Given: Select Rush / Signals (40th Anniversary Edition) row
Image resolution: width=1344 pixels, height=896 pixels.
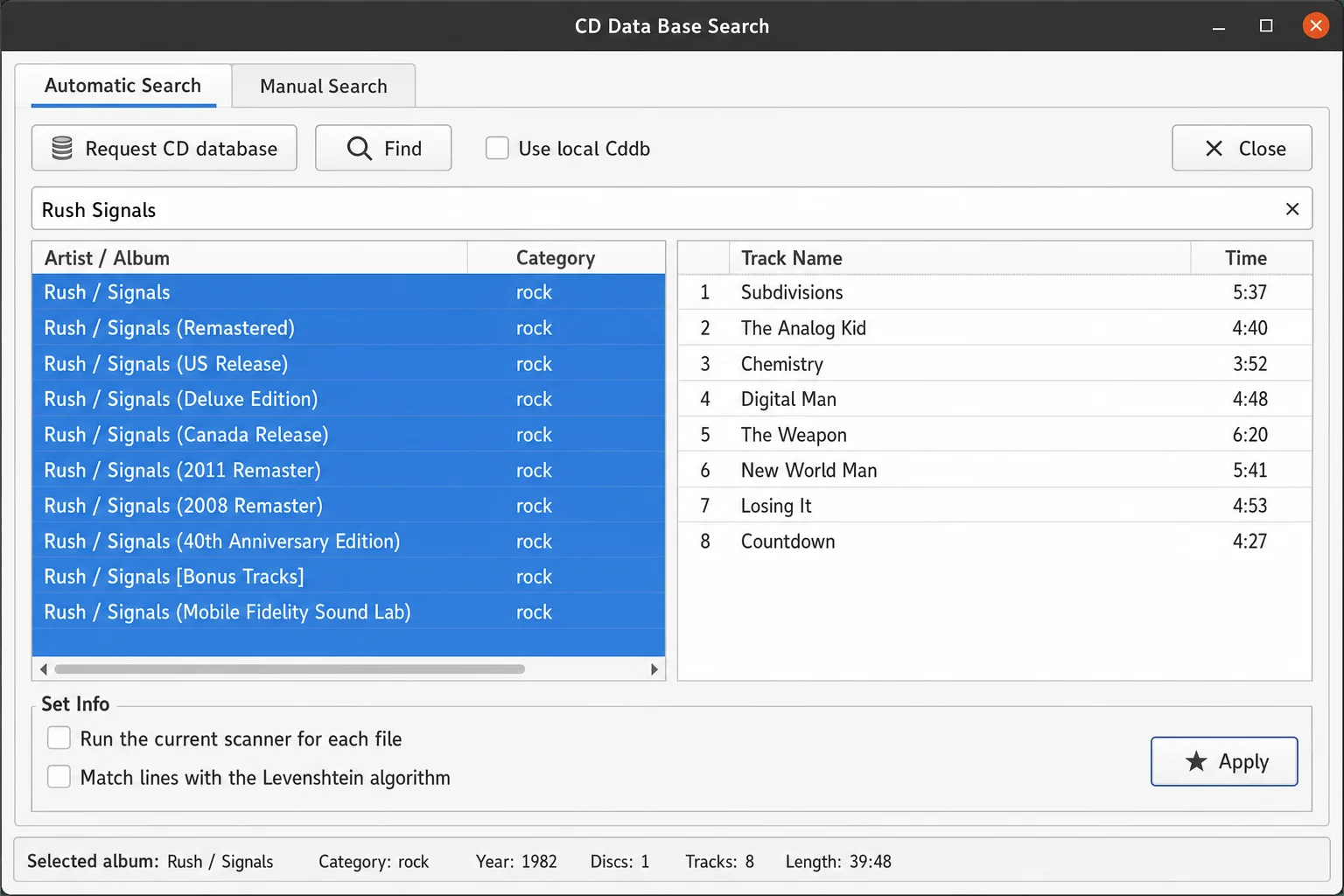Looking at the screenshot, I should (348, 542).
